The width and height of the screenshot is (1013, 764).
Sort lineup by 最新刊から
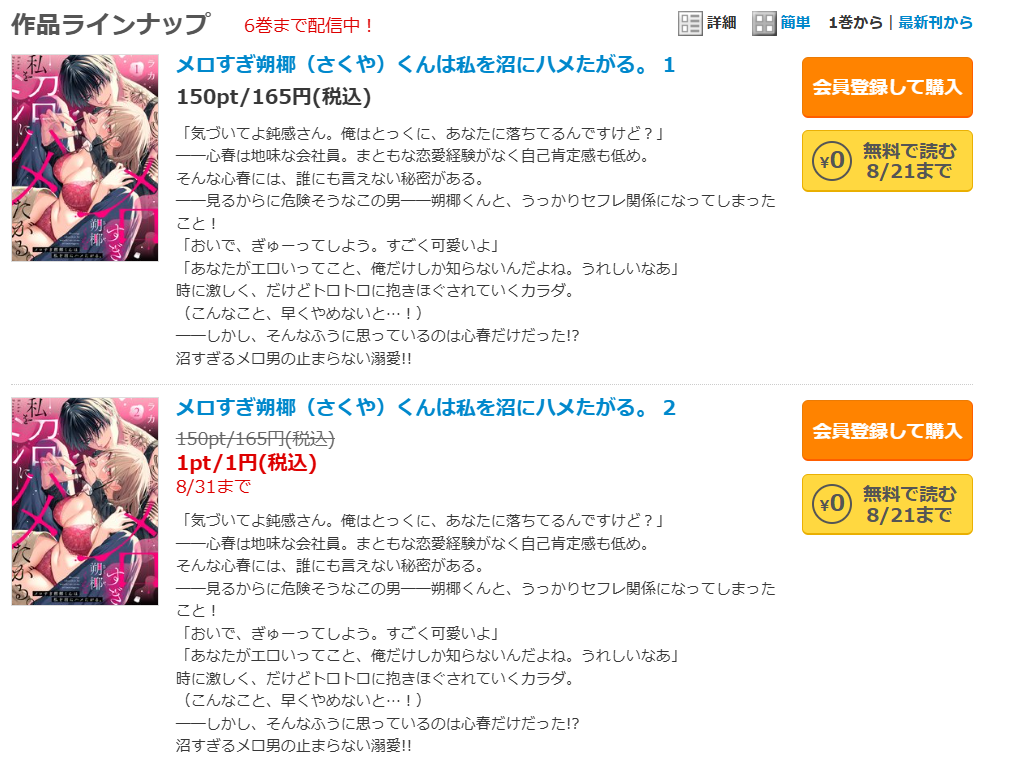(x=935, y=23)
